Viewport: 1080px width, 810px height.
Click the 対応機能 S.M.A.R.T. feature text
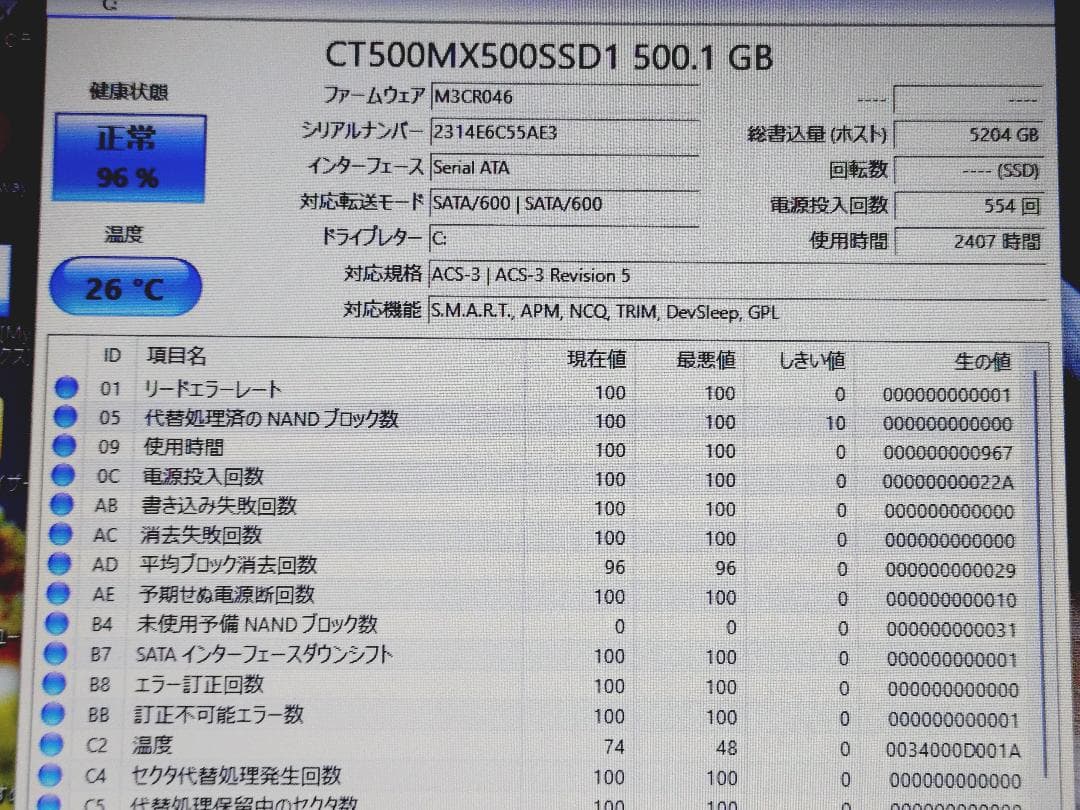tap(600, 312)
